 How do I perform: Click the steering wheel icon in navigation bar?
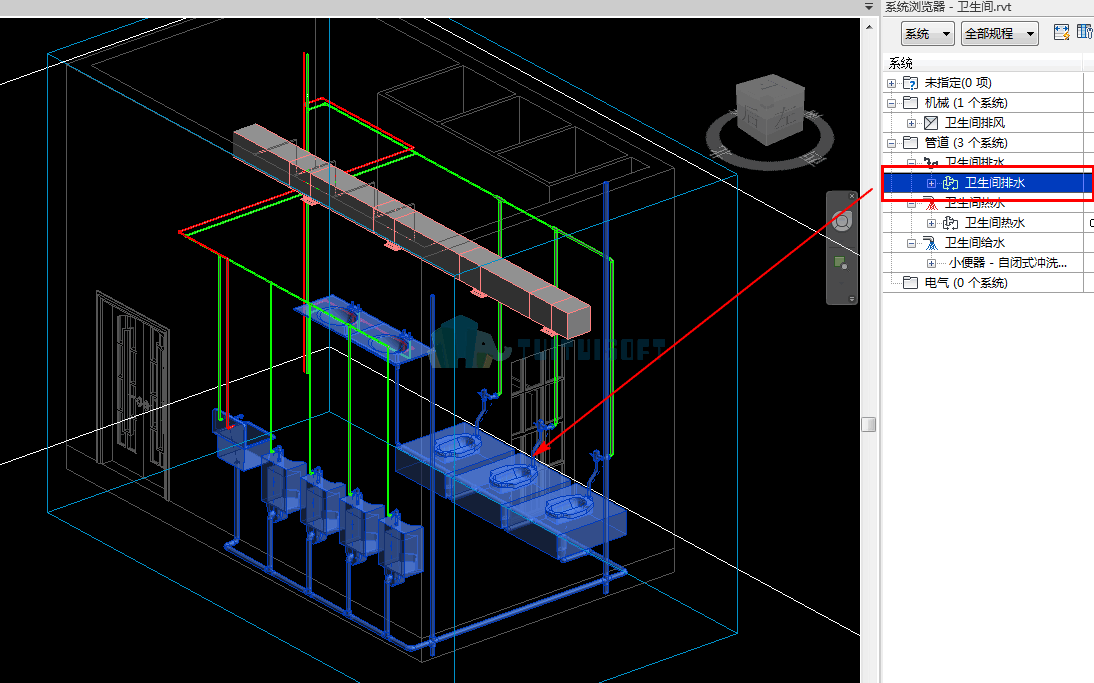[x=842, y=222]
